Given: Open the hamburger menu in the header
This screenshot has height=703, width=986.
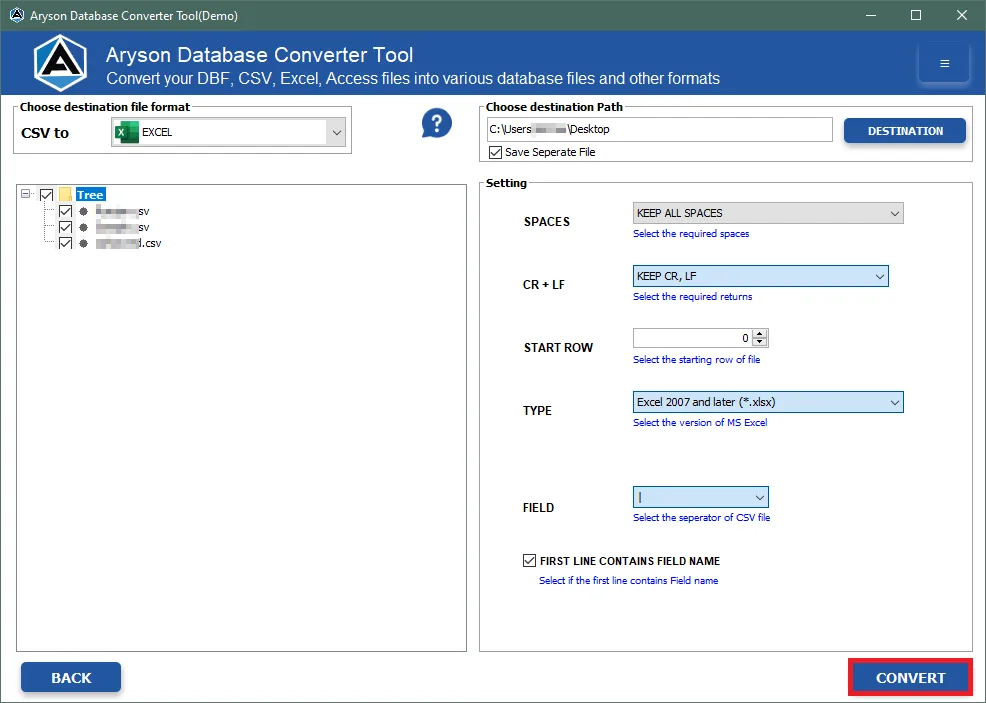Looking at the screenshot, I should point(944,63).
